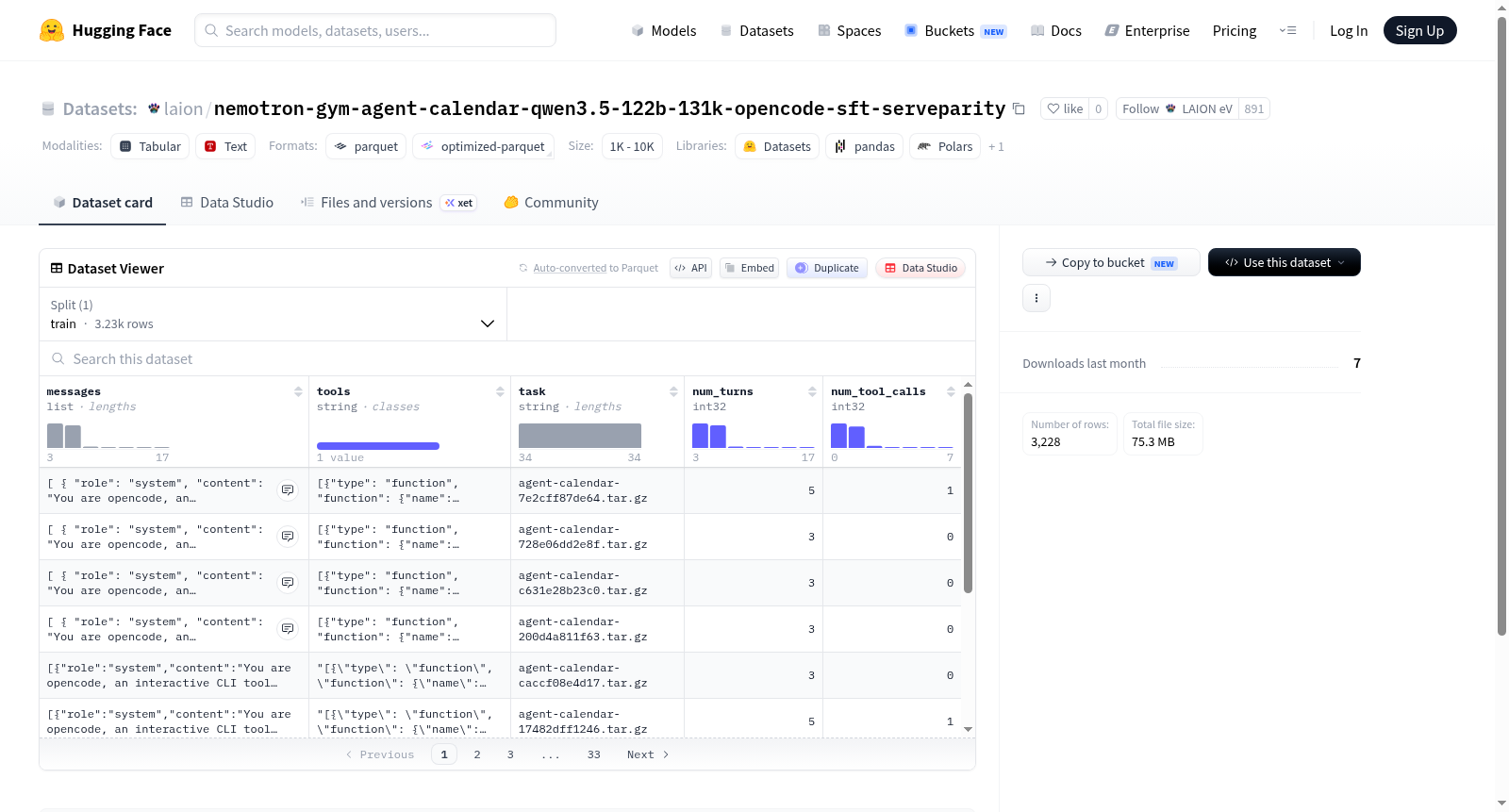Copy dataset name with copy icon
The width and height of the screenshot is (1509, 812).
(1019, 108)
